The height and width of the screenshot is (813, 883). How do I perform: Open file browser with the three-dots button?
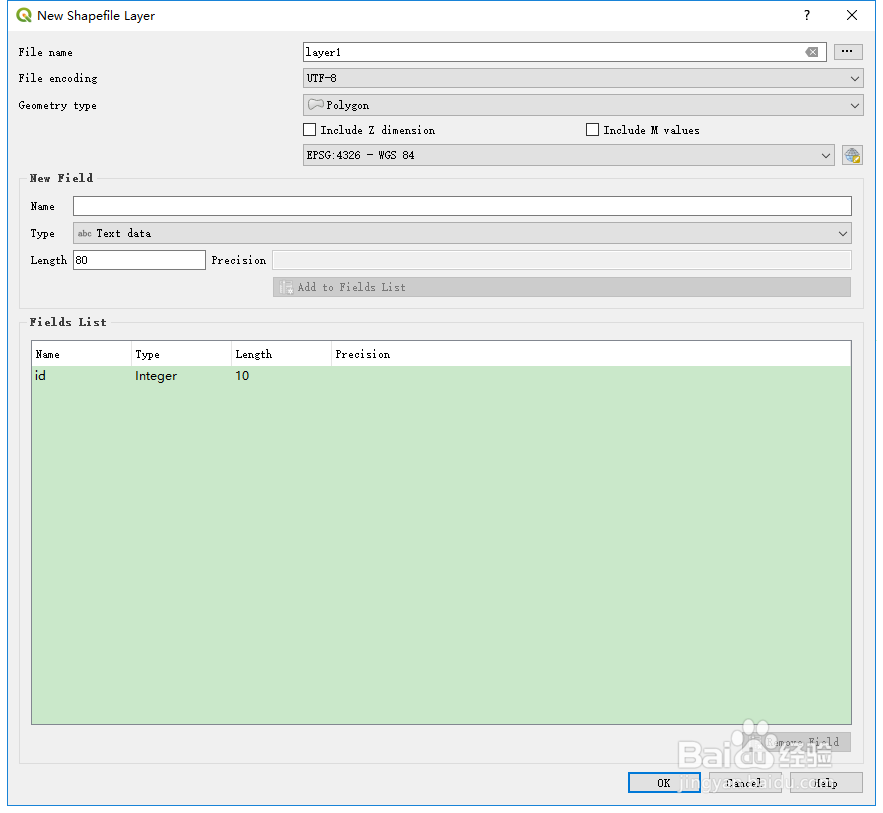tap(848, 52)
